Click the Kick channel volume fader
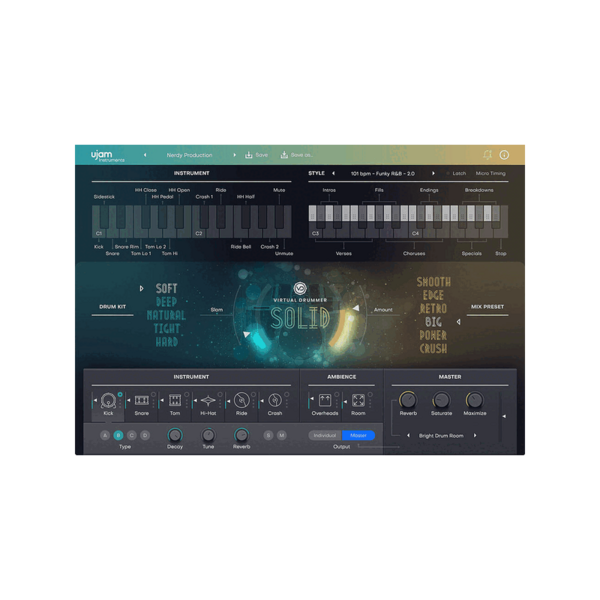 coord(94,401)
